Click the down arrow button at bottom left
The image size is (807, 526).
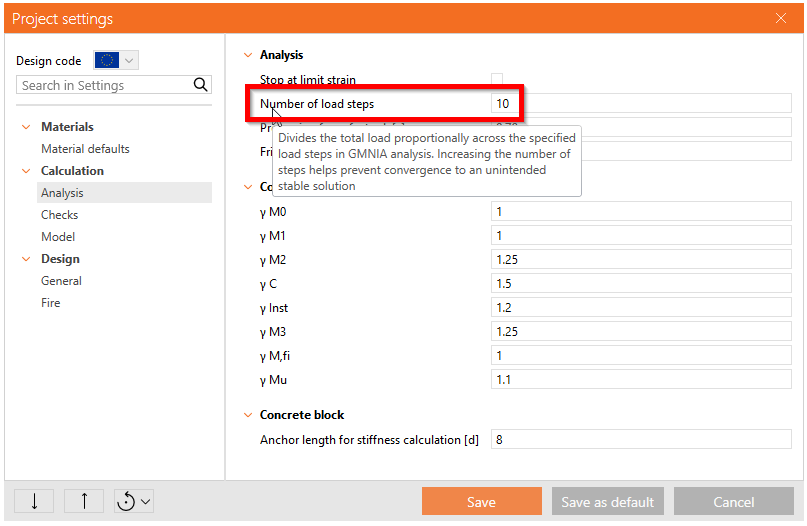pos(34,501)
